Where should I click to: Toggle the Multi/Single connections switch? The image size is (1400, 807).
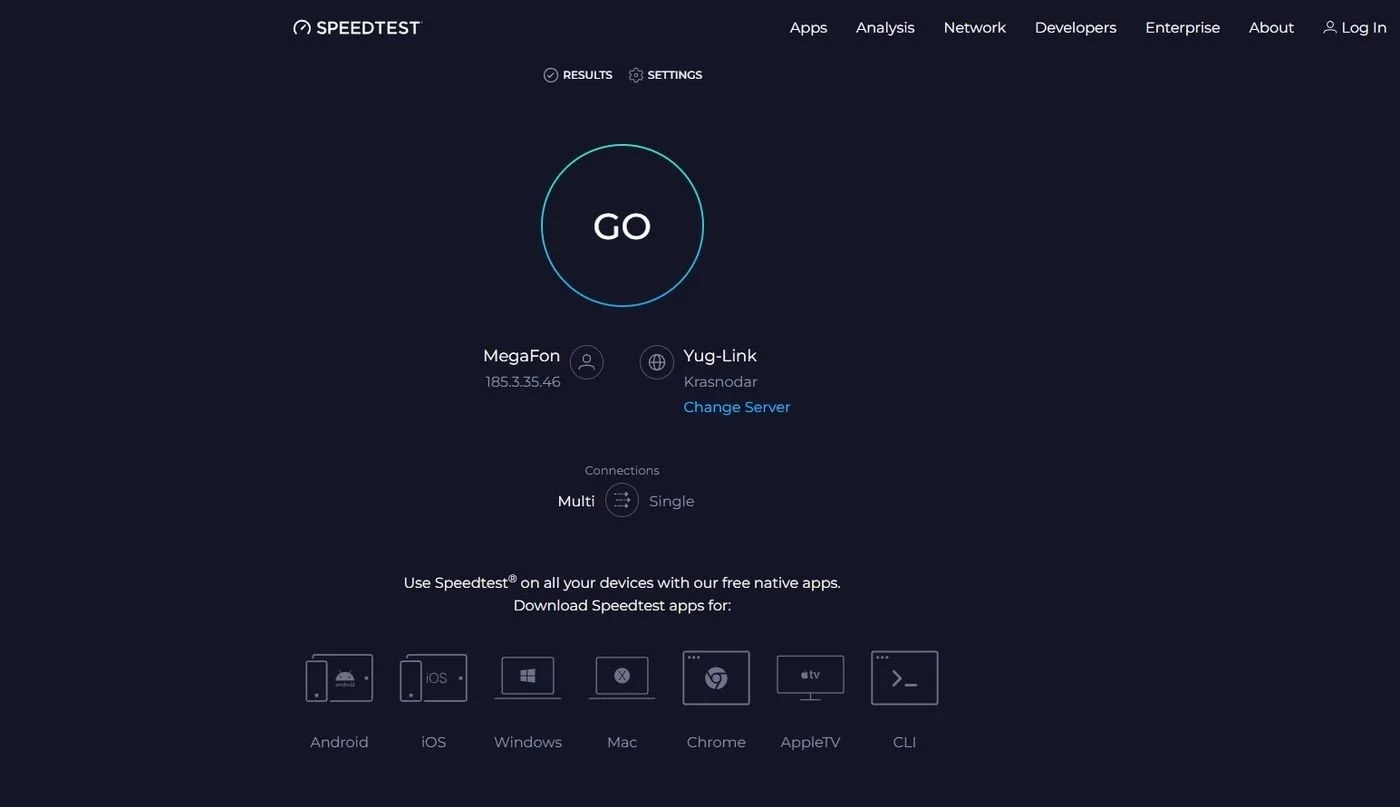tap(622, 500)
